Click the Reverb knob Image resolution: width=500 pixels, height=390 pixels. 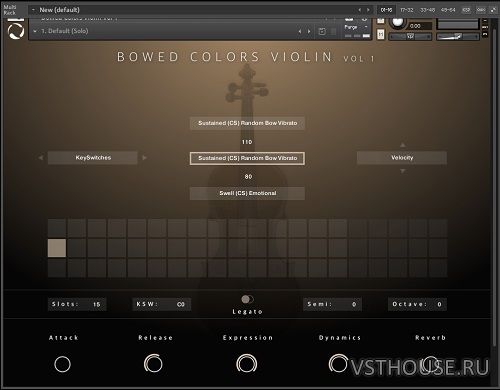[x=430, y=364]
